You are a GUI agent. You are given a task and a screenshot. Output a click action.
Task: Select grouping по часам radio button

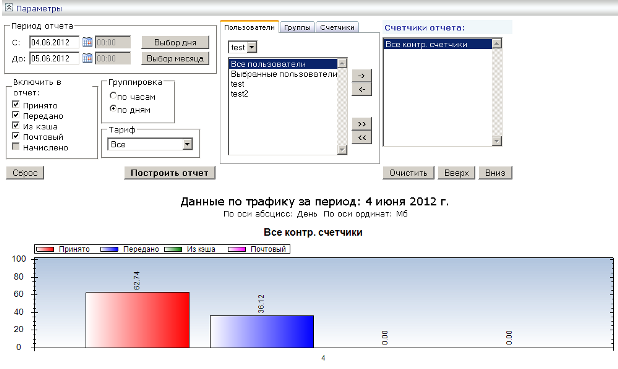coord(113,95)
